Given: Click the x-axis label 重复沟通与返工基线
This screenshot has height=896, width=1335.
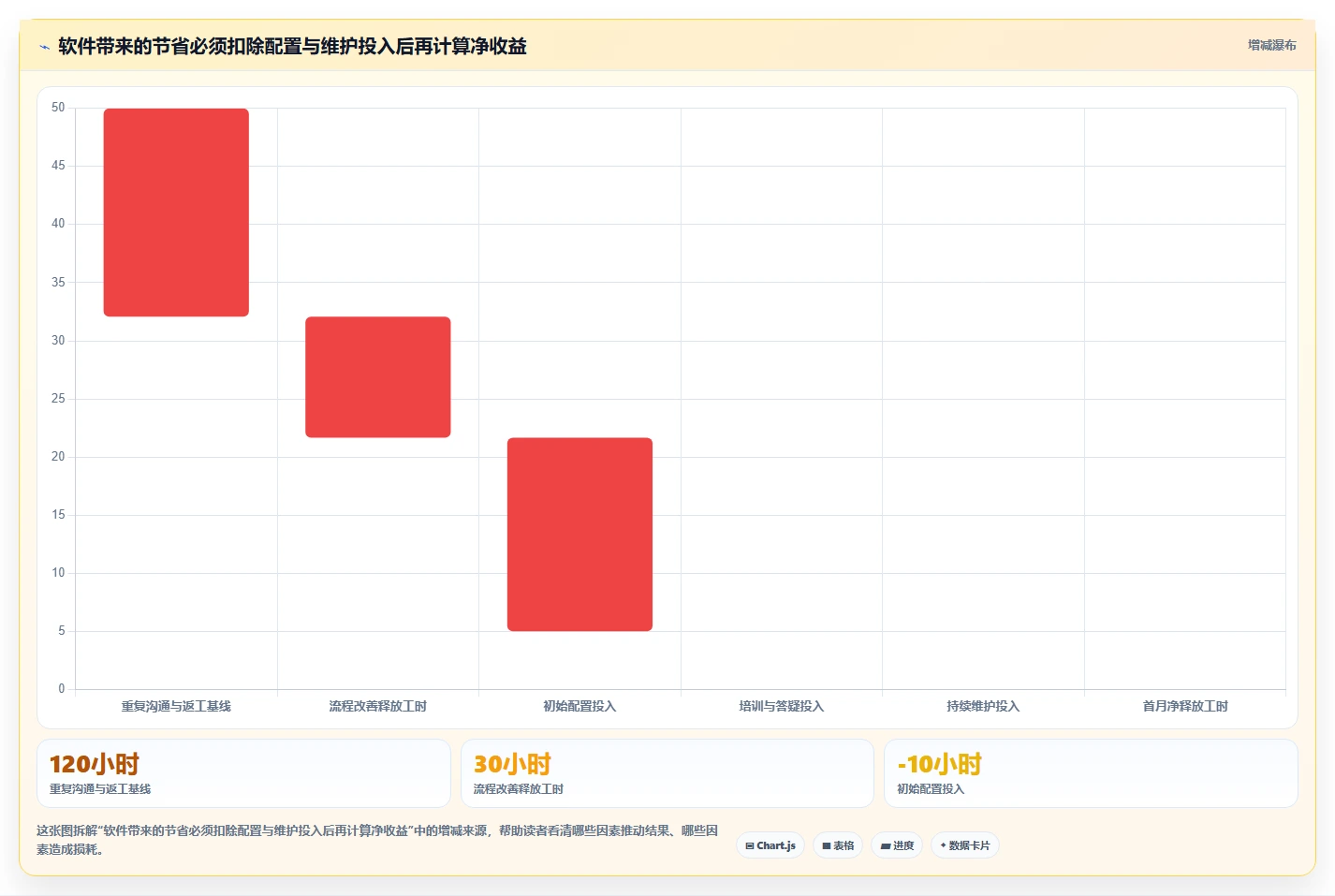Looking at the screenshot, I should (x=176, y=706).
